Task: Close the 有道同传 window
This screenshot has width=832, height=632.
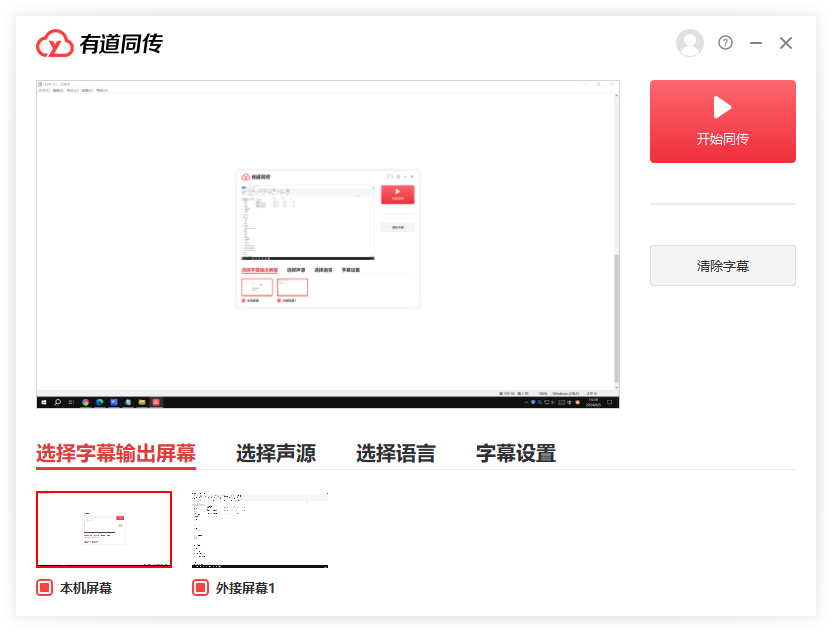Action: pyautogui.click(x=786, y=43)
